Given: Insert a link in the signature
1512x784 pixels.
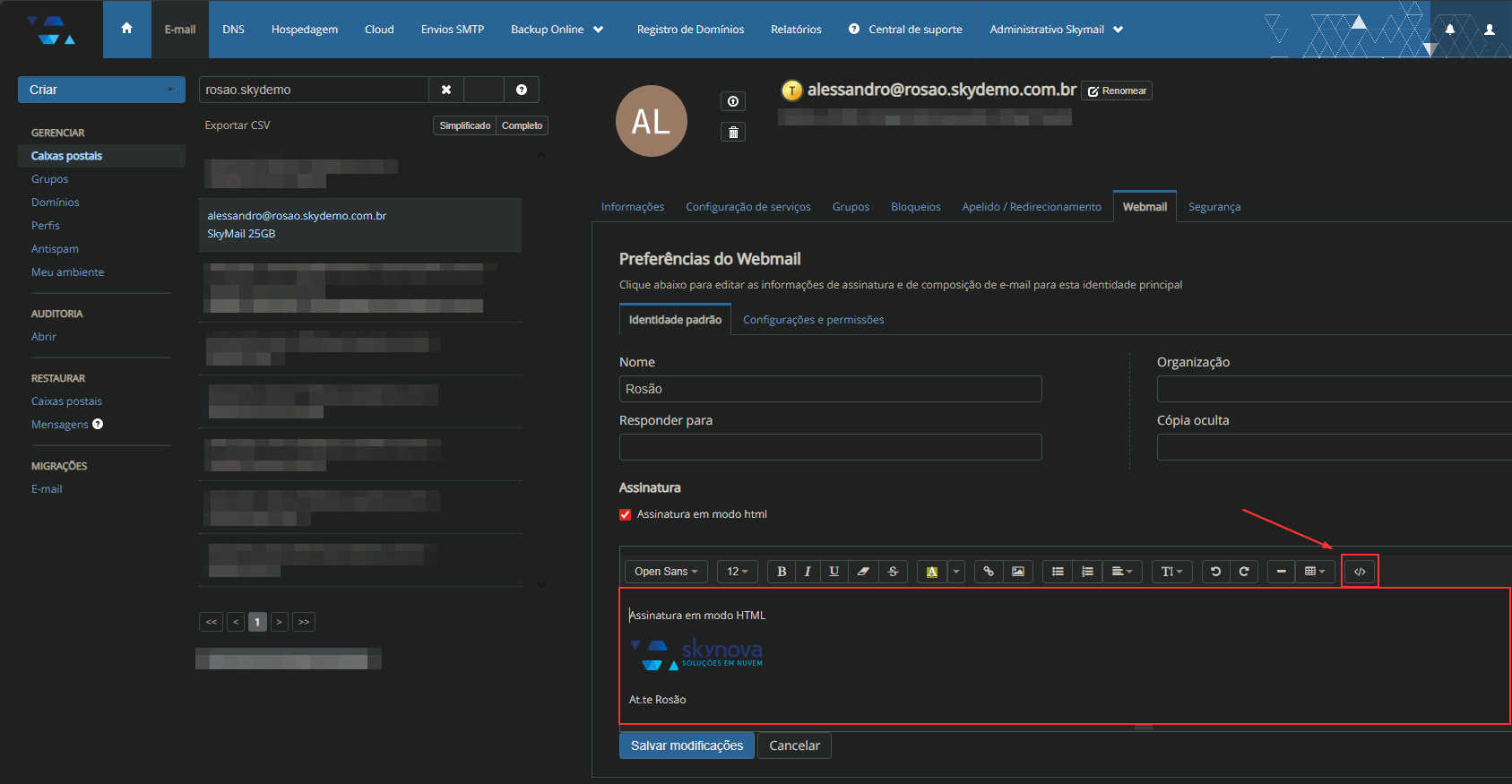Looking at the screenshot, I should click(x=988, y=572).
